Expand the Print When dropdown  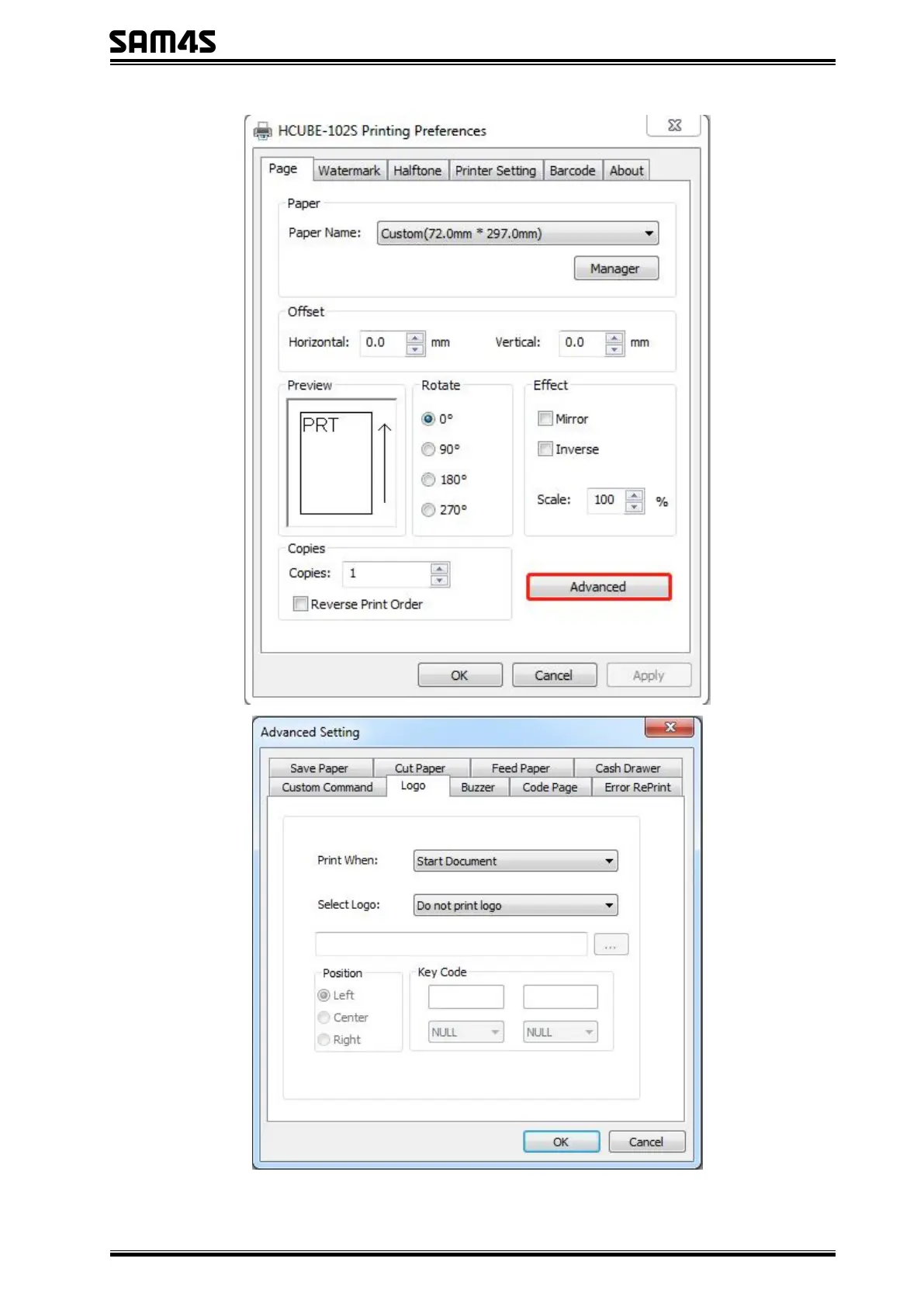tap(516, 861)
